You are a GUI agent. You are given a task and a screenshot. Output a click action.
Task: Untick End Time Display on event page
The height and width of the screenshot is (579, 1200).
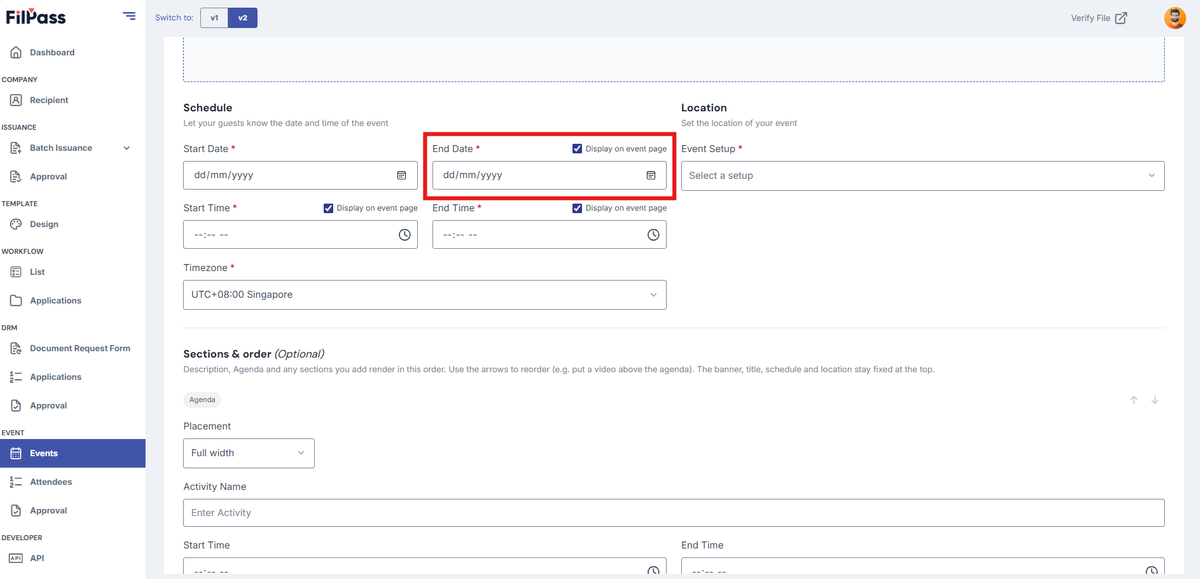(x=577, y=208)
